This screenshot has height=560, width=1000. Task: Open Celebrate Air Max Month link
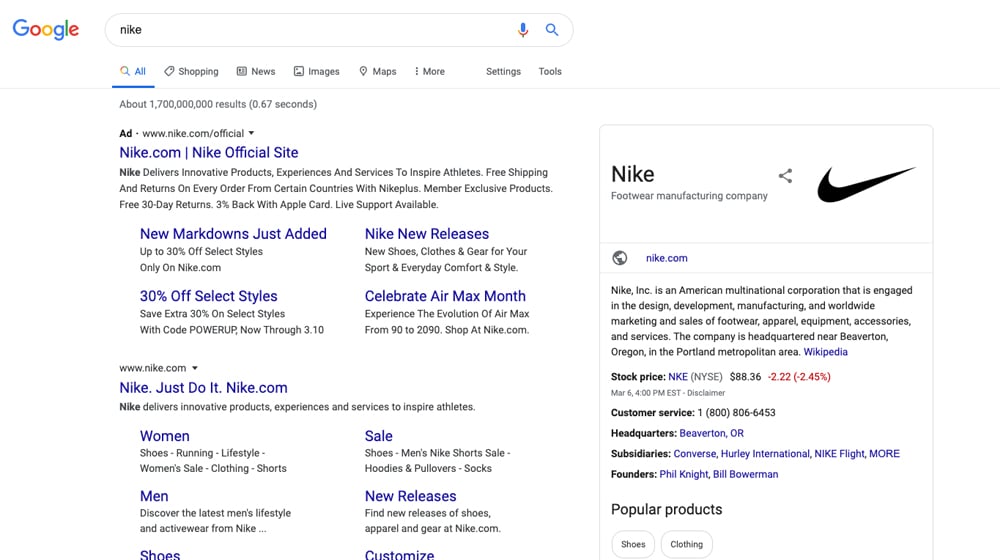point(445,296)
